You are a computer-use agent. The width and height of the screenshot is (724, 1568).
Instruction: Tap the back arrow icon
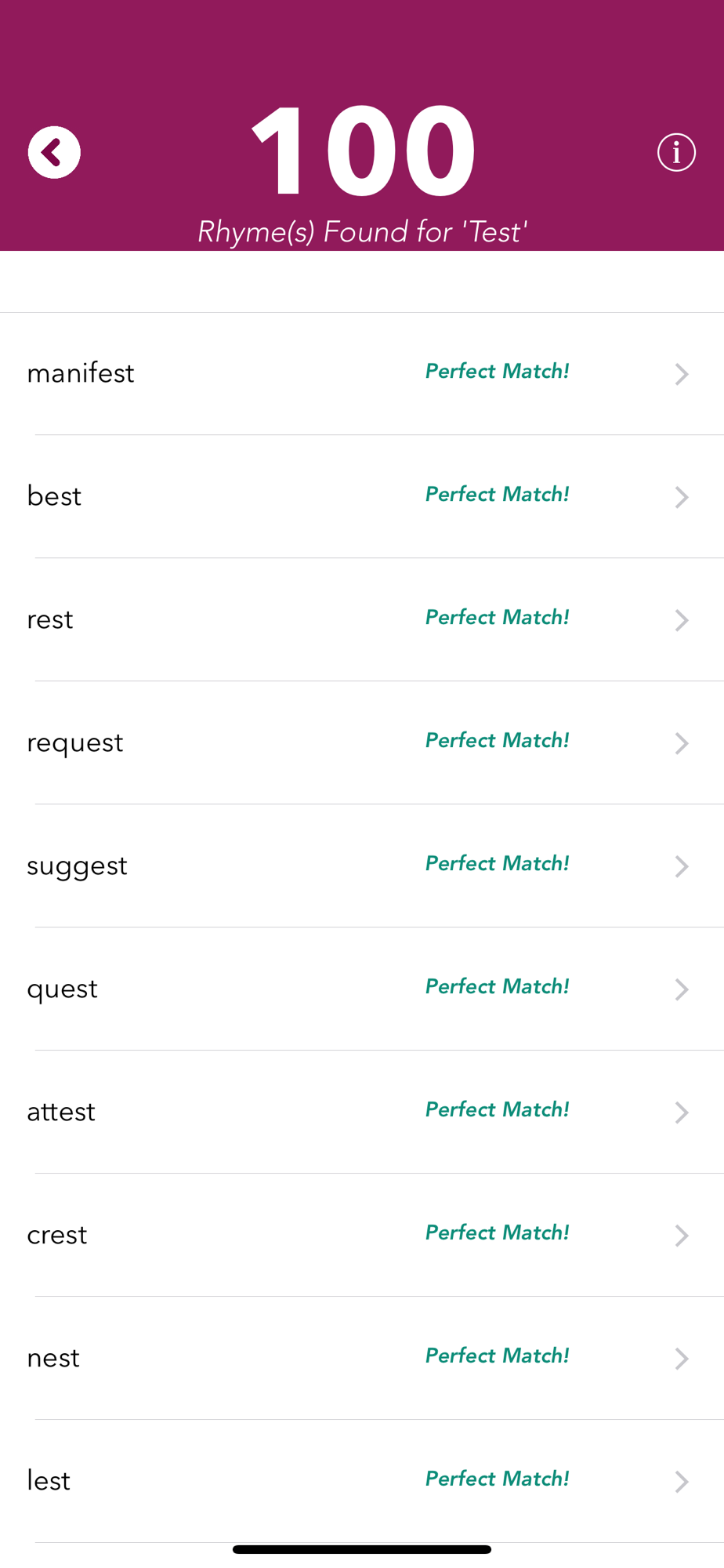pyautogui.click(x=54, y=152)
